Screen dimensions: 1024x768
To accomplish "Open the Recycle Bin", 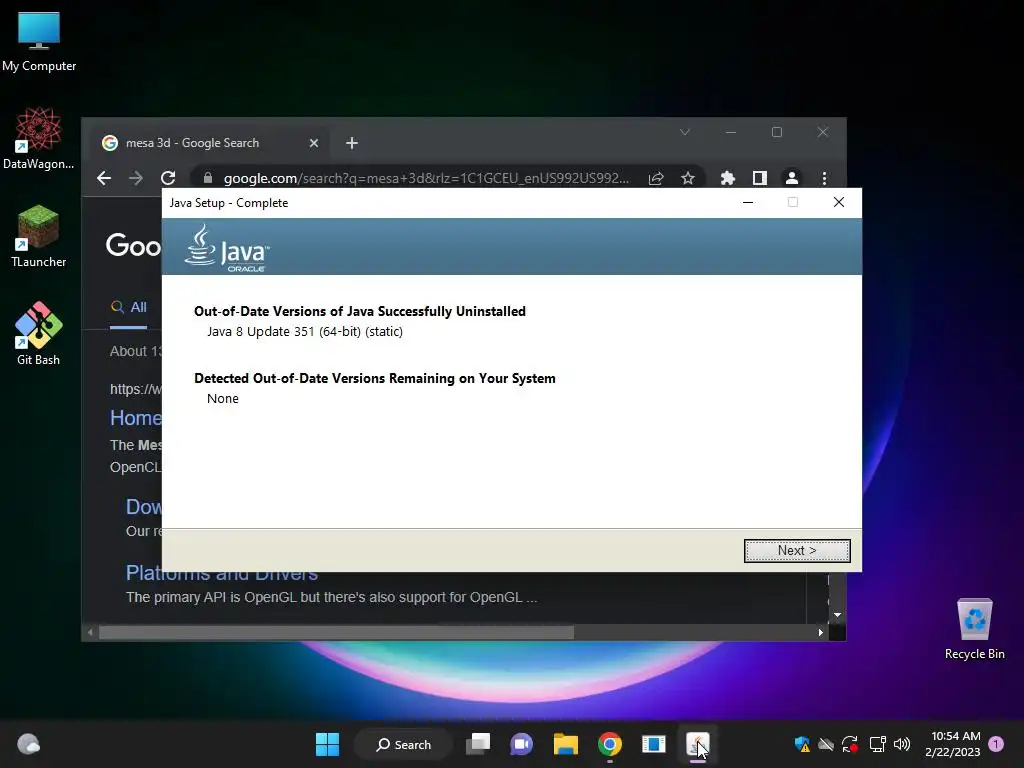I will pos(974,630).
